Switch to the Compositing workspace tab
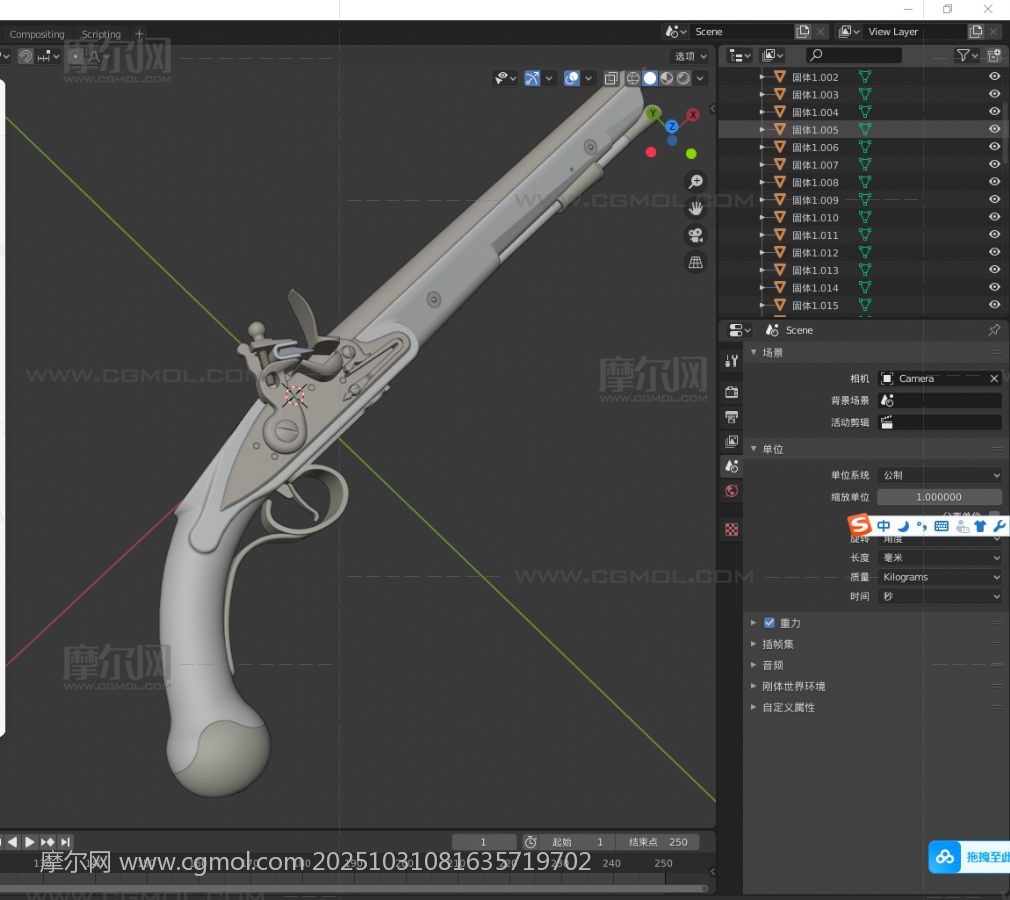This screenshot has width=1010, height=900. (x=37, y=34)
